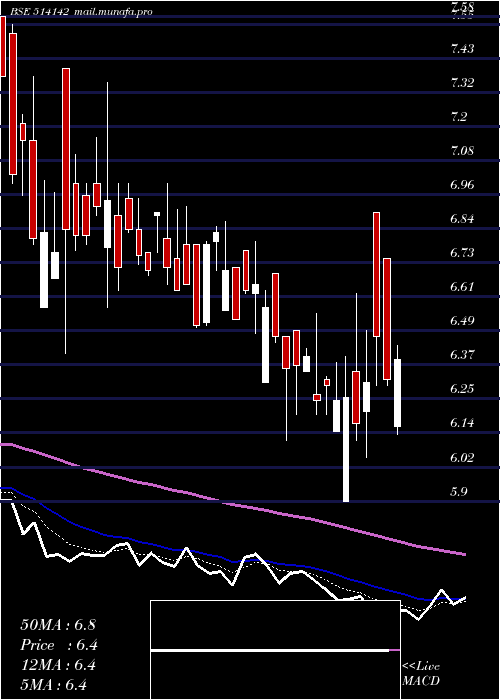This screenshot has height=700, width=500.
Task: Click the 'BSE 514142 mail.munafa.pro' title text
Action: coord(81,12)
